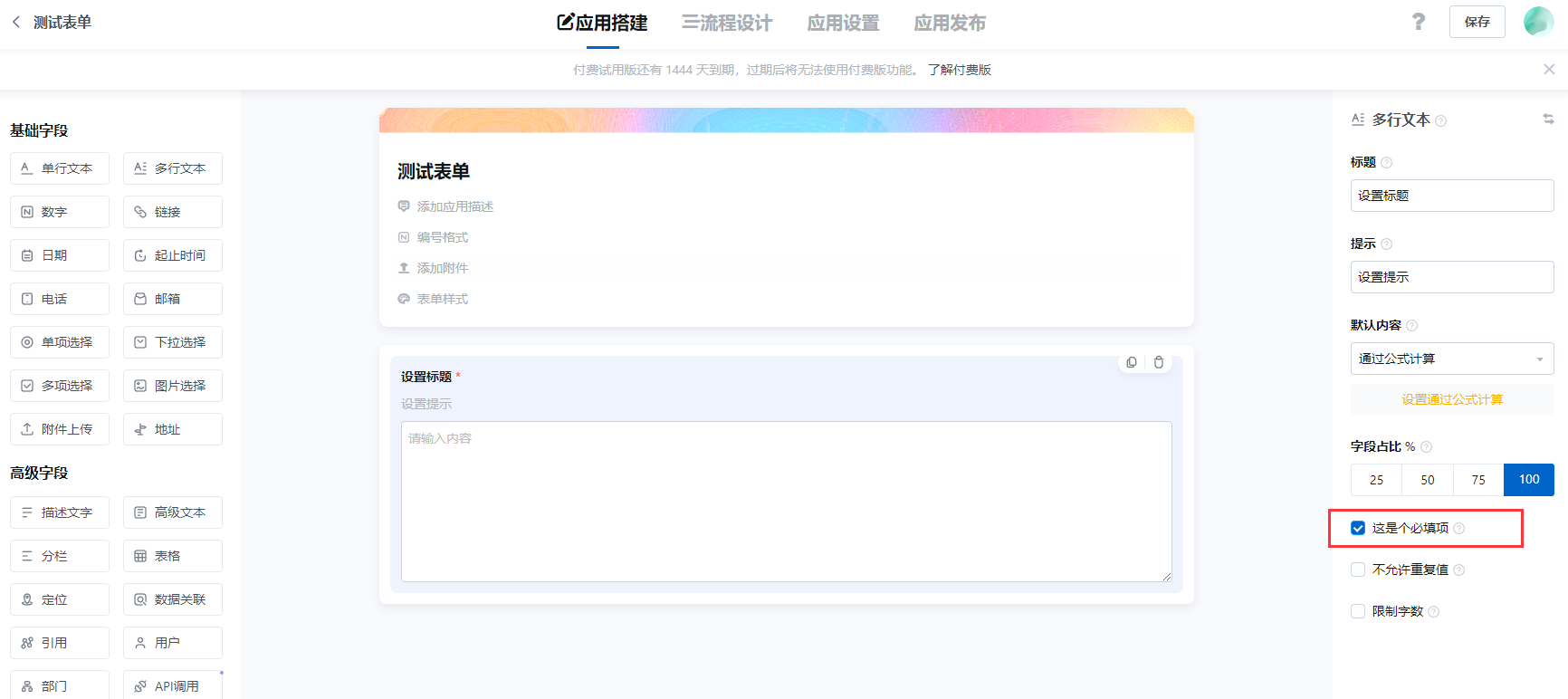The width and height of the screenshot is (1568, 699).
Task: Click the swap field type icon
Action: 1548,120
